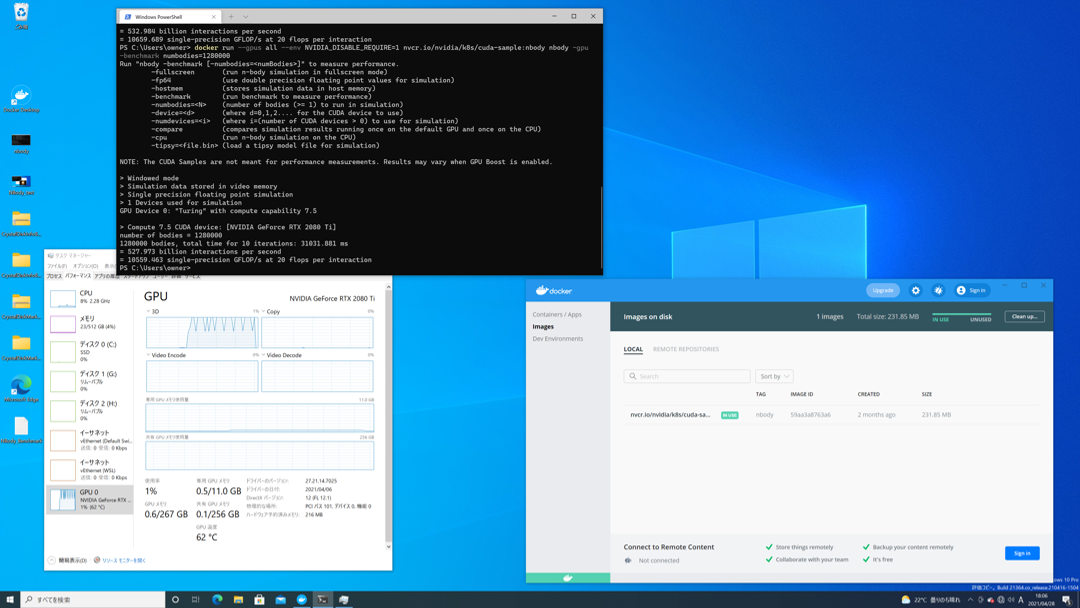Click the nbody tag in the image row
Viewport: 1080px width, 608px height.
(x=765, y=415)
